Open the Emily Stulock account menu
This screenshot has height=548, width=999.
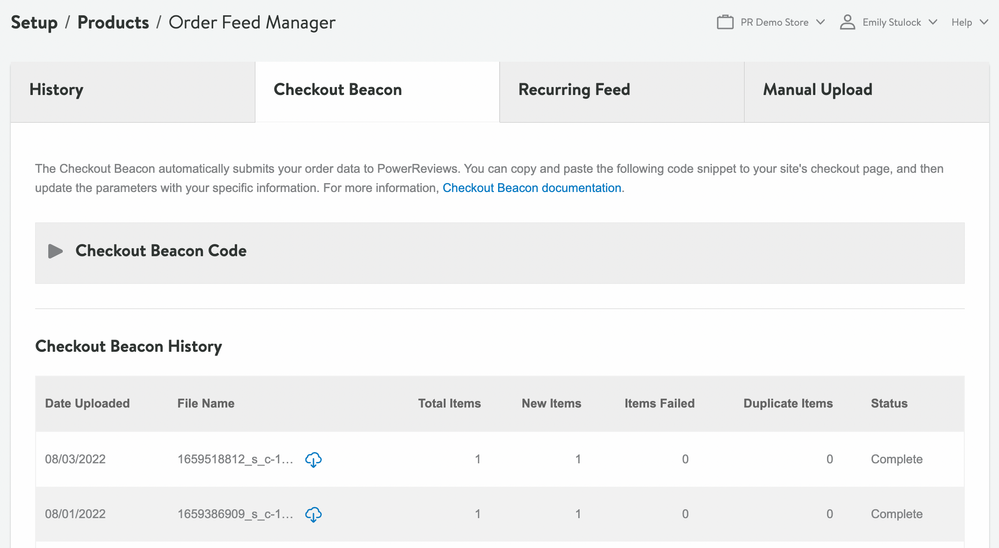tap(888, 22)
